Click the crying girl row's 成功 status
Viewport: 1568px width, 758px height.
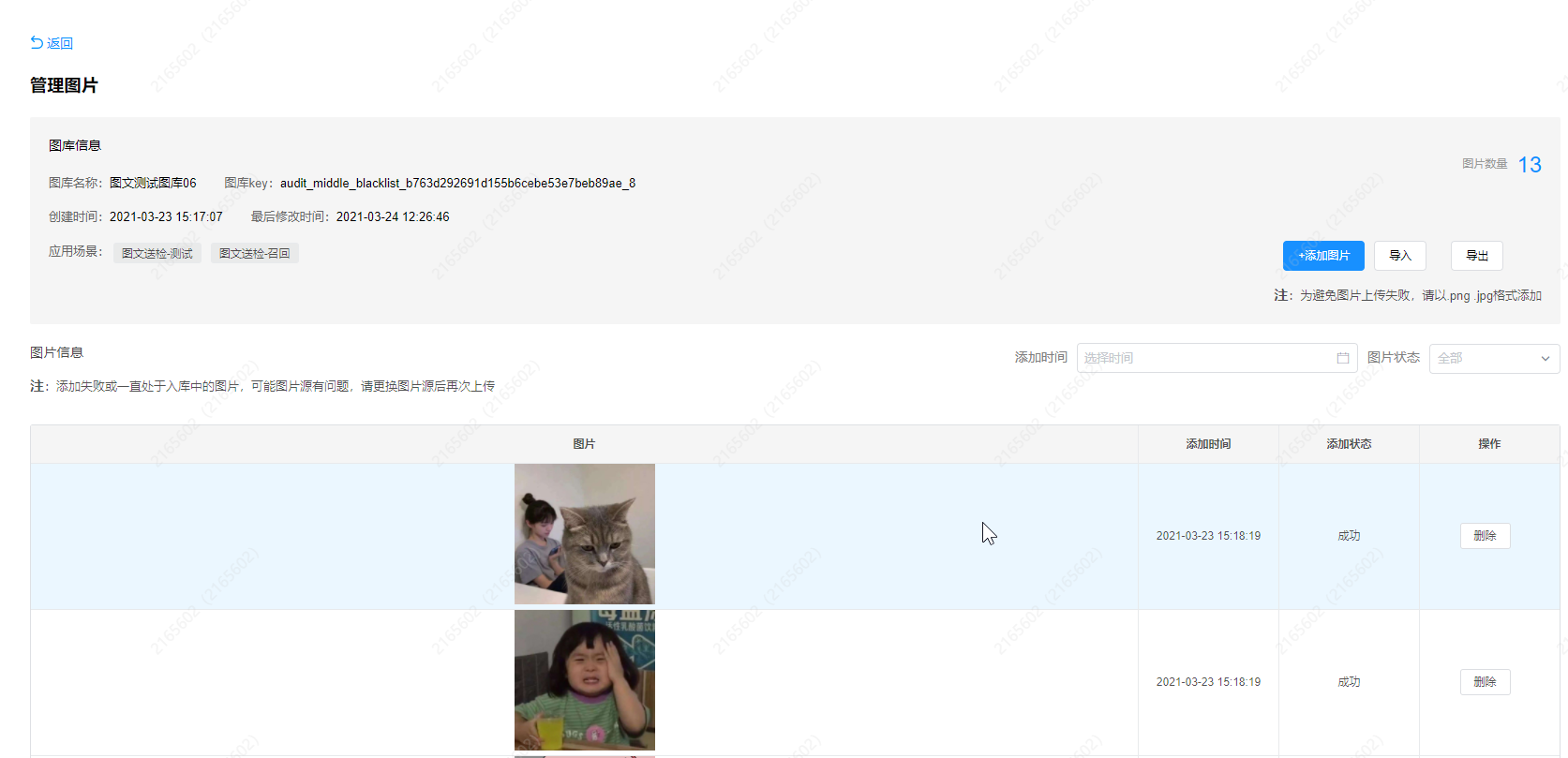point(1350,682)
